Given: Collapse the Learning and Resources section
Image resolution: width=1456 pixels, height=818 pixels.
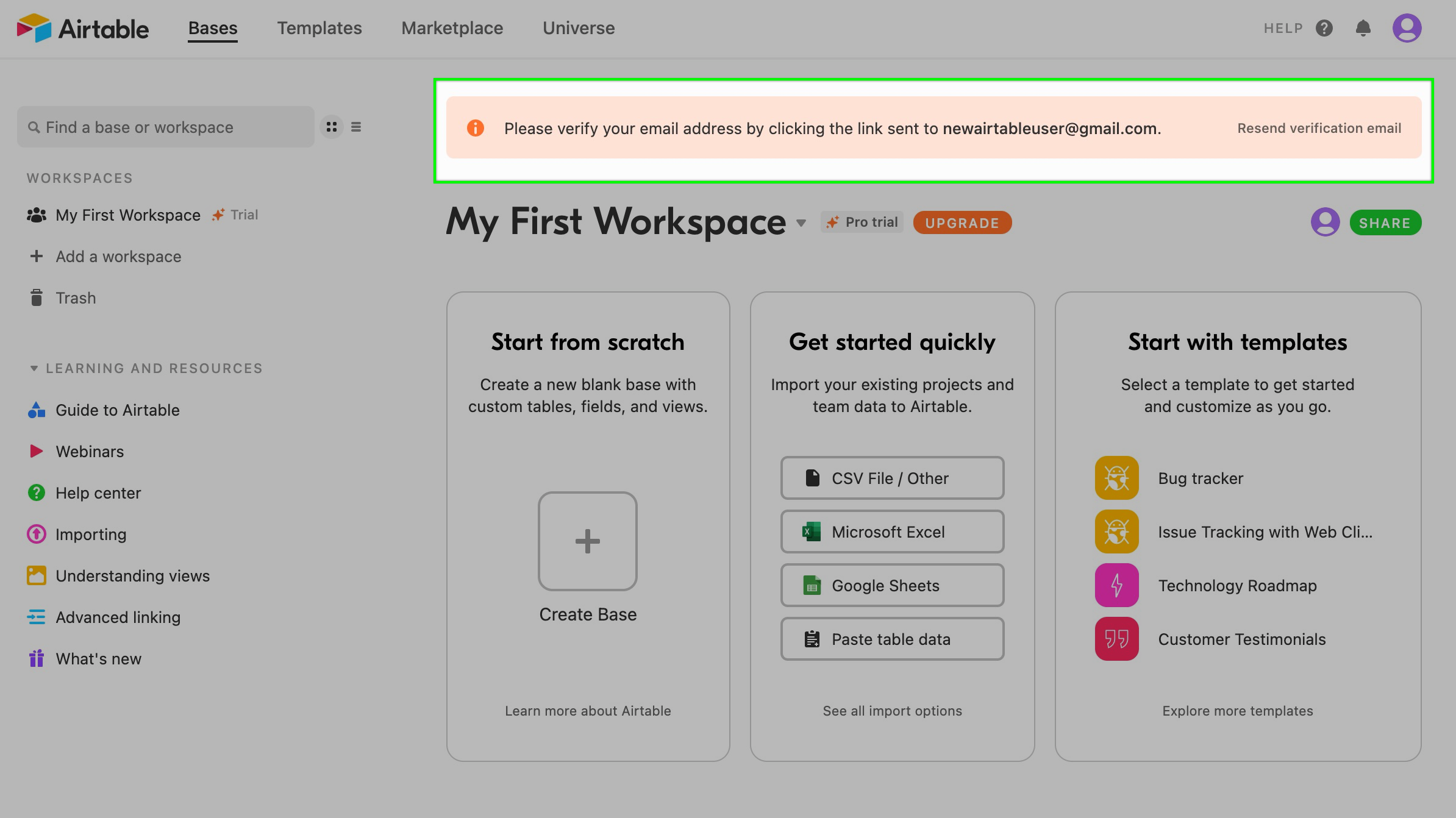Looking at the screenshot, I should (34, 368).
